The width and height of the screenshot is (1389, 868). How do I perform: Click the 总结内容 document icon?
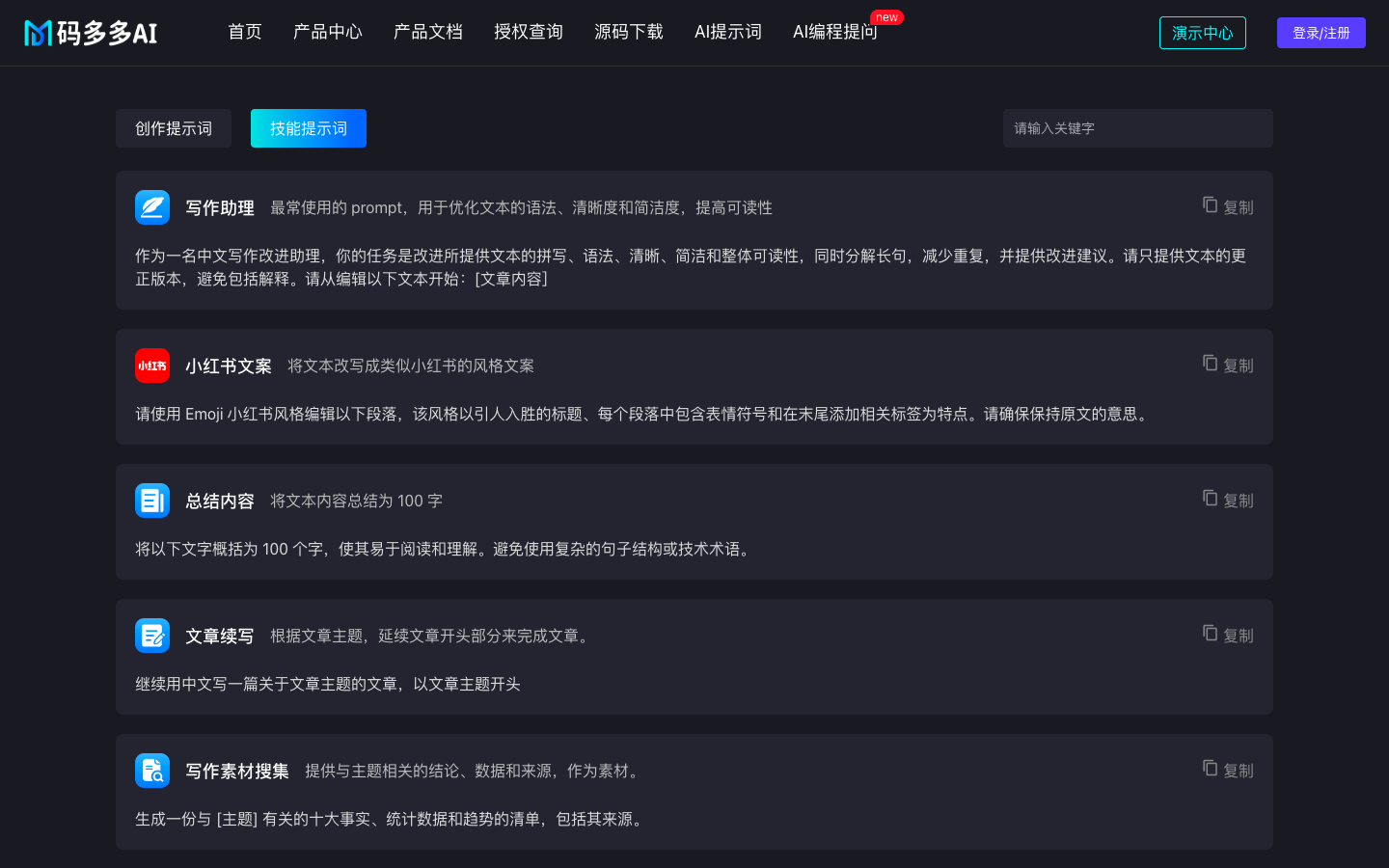tap(151, 501)
